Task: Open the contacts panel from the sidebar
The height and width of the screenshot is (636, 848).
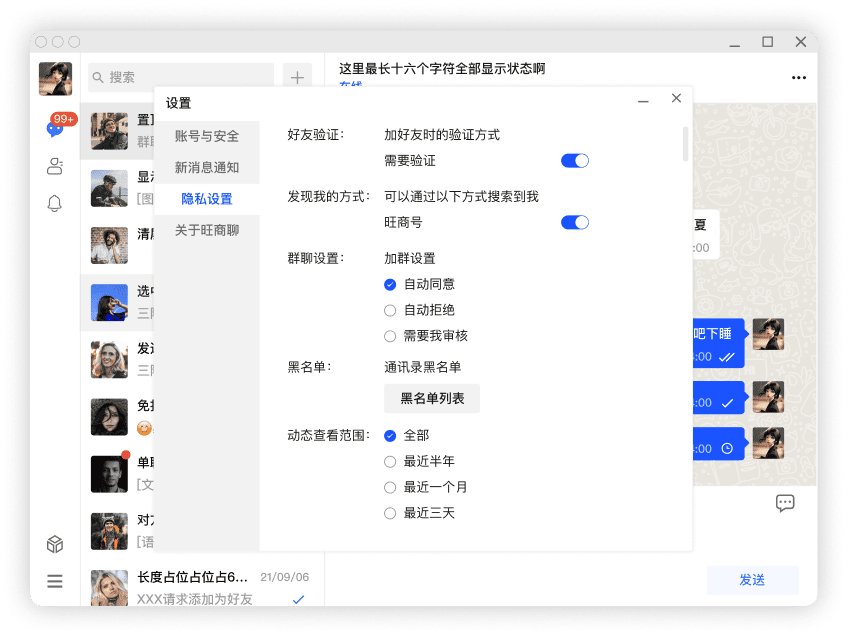Action: 55,166
